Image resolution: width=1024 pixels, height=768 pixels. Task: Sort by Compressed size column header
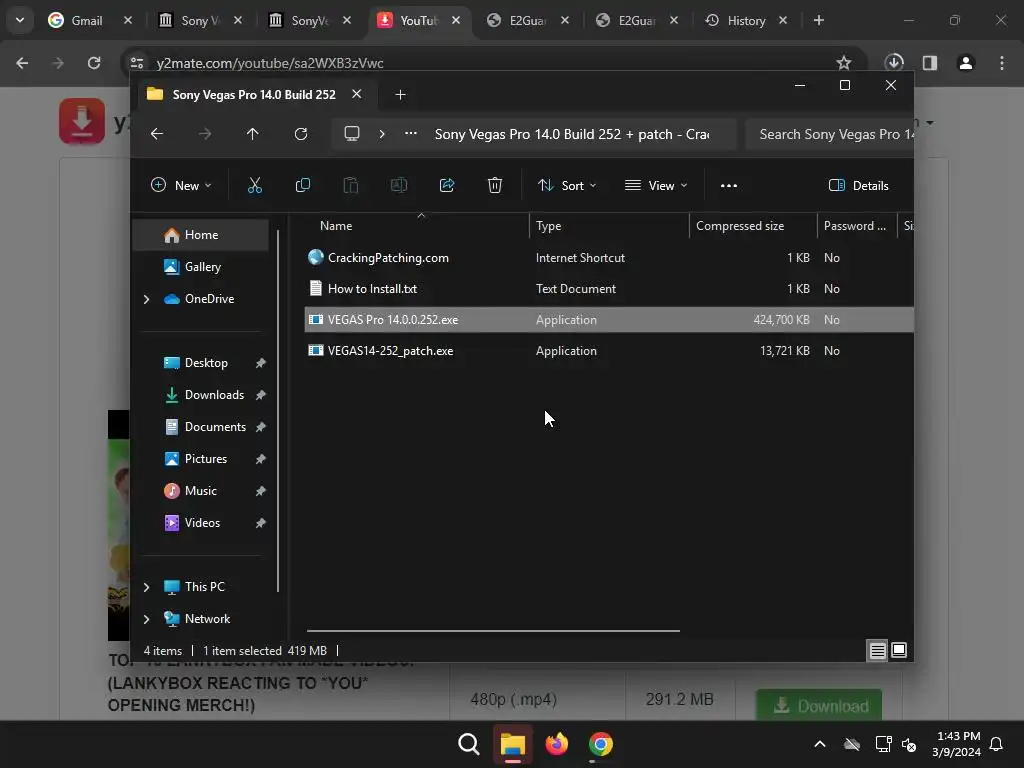coord(751,226)
